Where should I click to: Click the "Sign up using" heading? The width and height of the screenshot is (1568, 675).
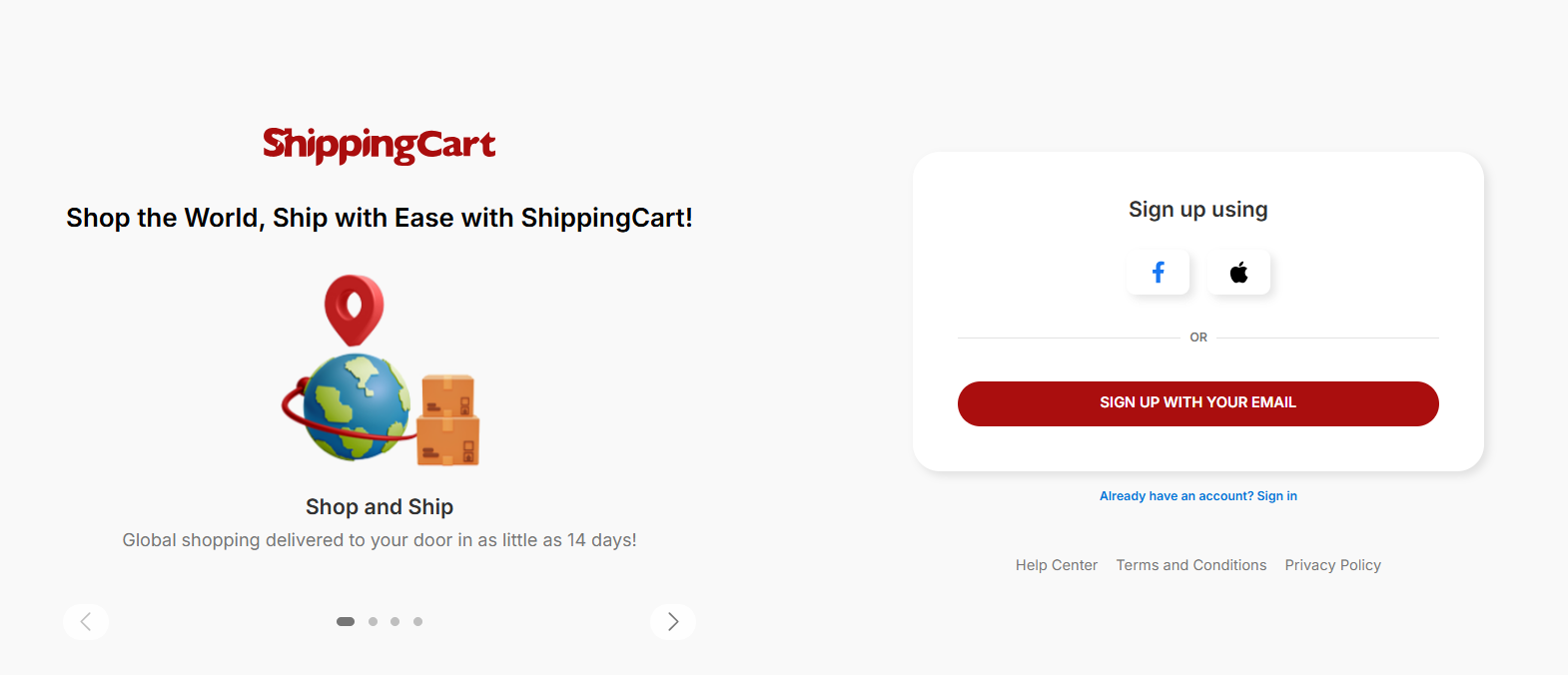pyautogui.click(x=1197, y=210)
